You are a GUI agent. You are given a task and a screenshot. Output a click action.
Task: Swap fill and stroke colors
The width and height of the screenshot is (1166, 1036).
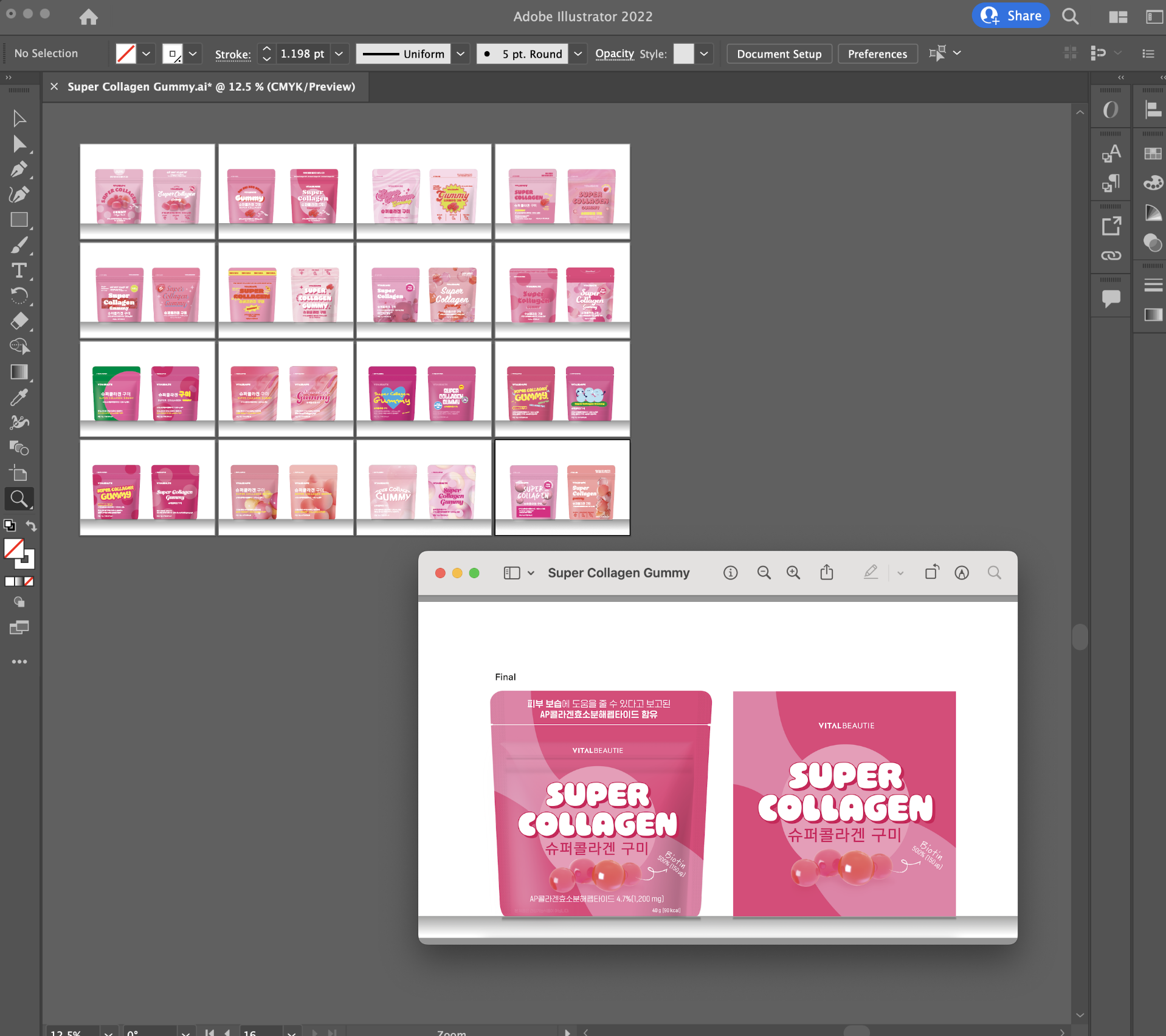[31, 526]
